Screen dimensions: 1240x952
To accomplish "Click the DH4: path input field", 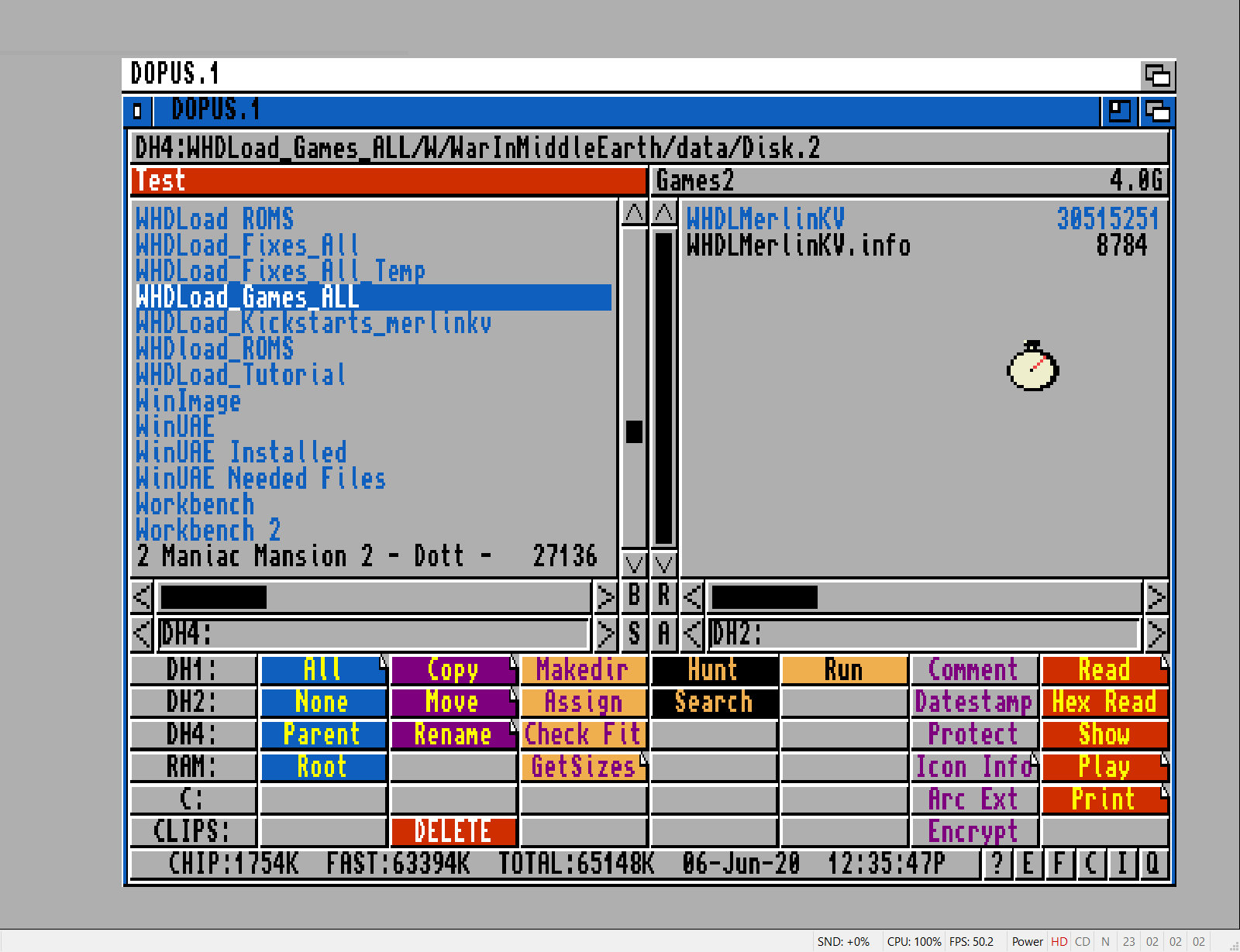I will pos(374,634).
